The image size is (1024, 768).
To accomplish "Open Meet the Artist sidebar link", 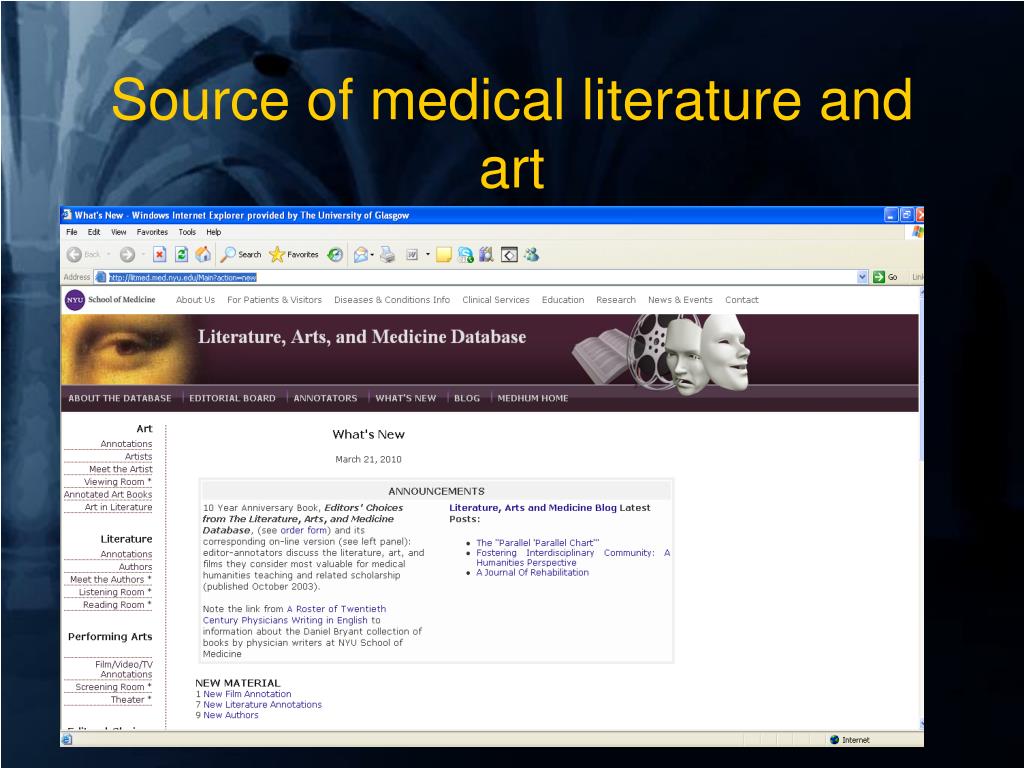I will (x=121, y=469).
